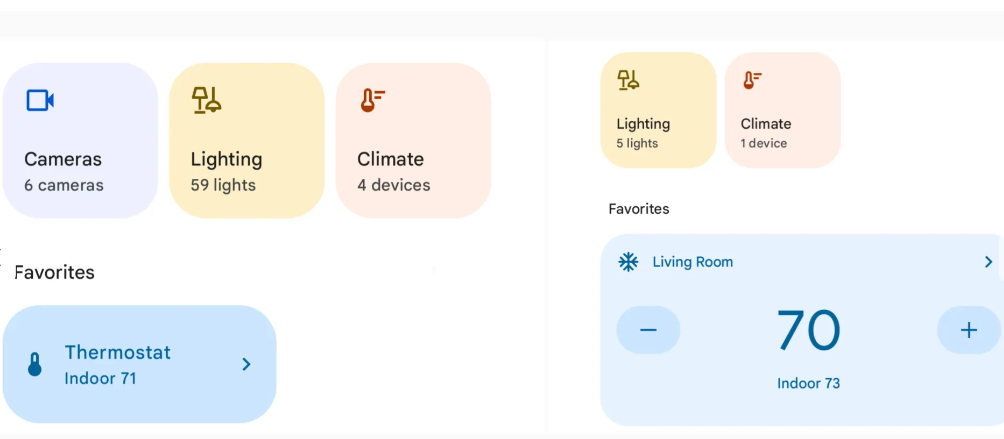Decrease temperature with the minus button
The height and width of the screenshot is (439, 1004).
(648, 330)
